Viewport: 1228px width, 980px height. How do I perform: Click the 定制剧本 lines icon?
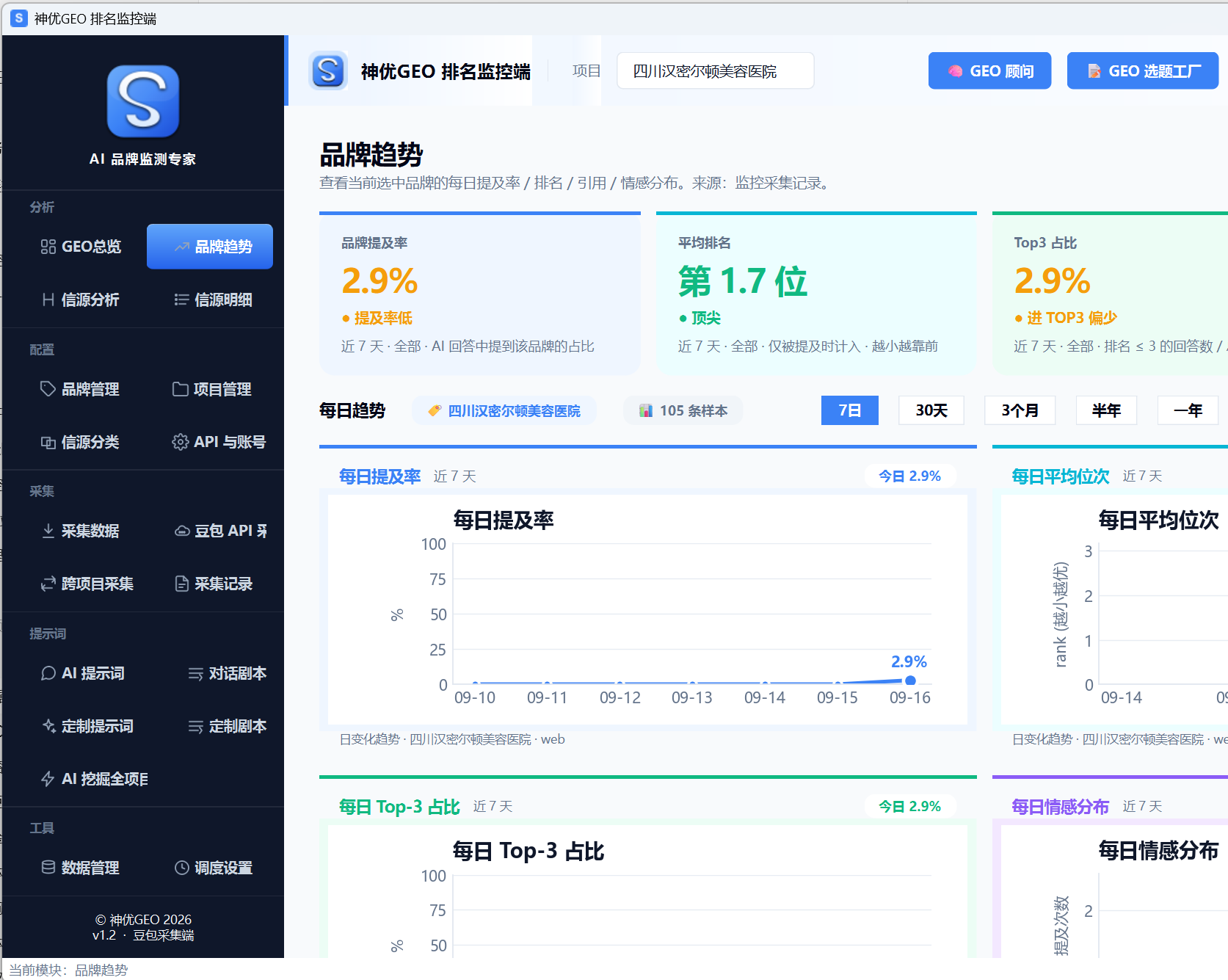click(196, 726)
